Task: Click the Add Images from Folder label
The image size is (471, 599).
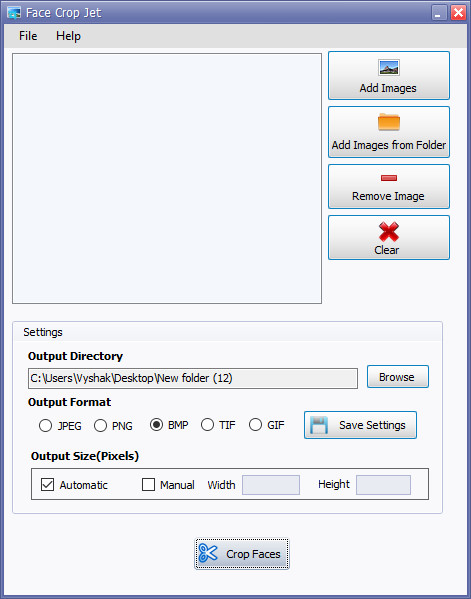Action: pyautogui.click(x=389, y=145)
